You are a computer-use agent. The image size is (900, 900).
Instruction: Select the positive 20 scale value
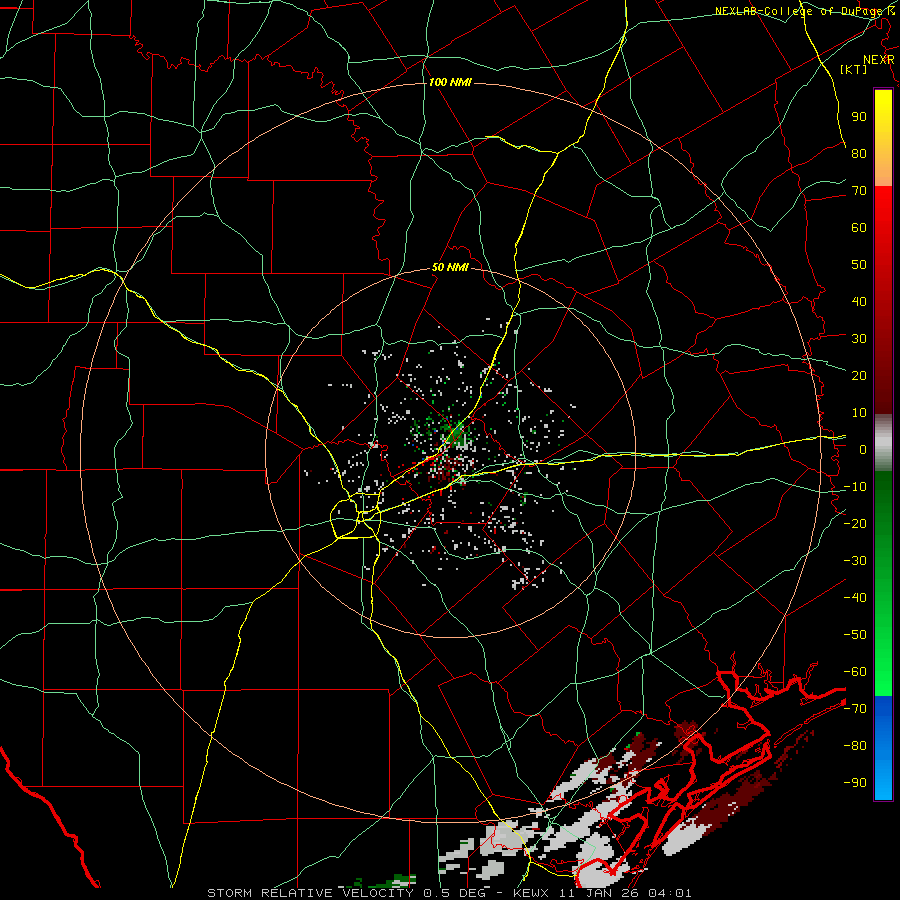tap(859, 375)
